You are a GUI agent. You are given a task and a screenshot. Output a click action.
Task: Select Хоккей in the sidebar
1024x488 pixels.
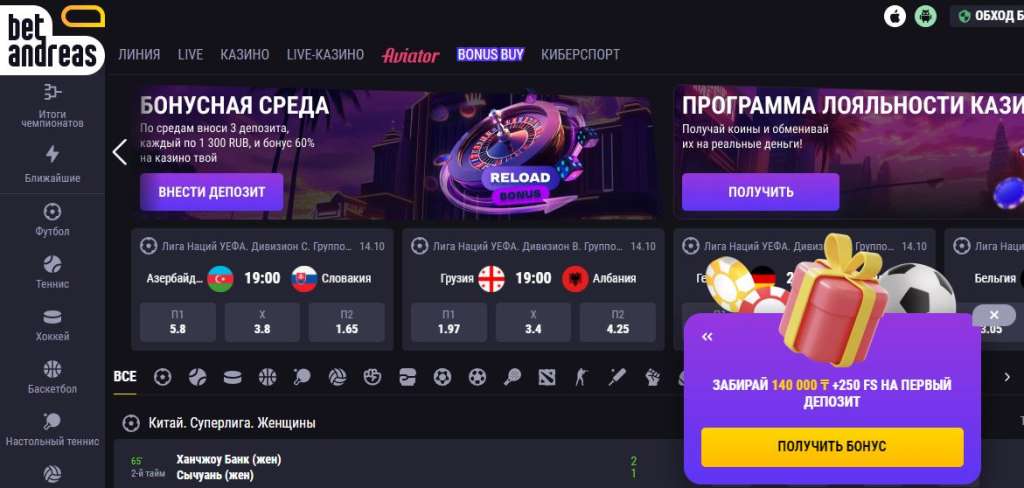(x=52, y=325)
